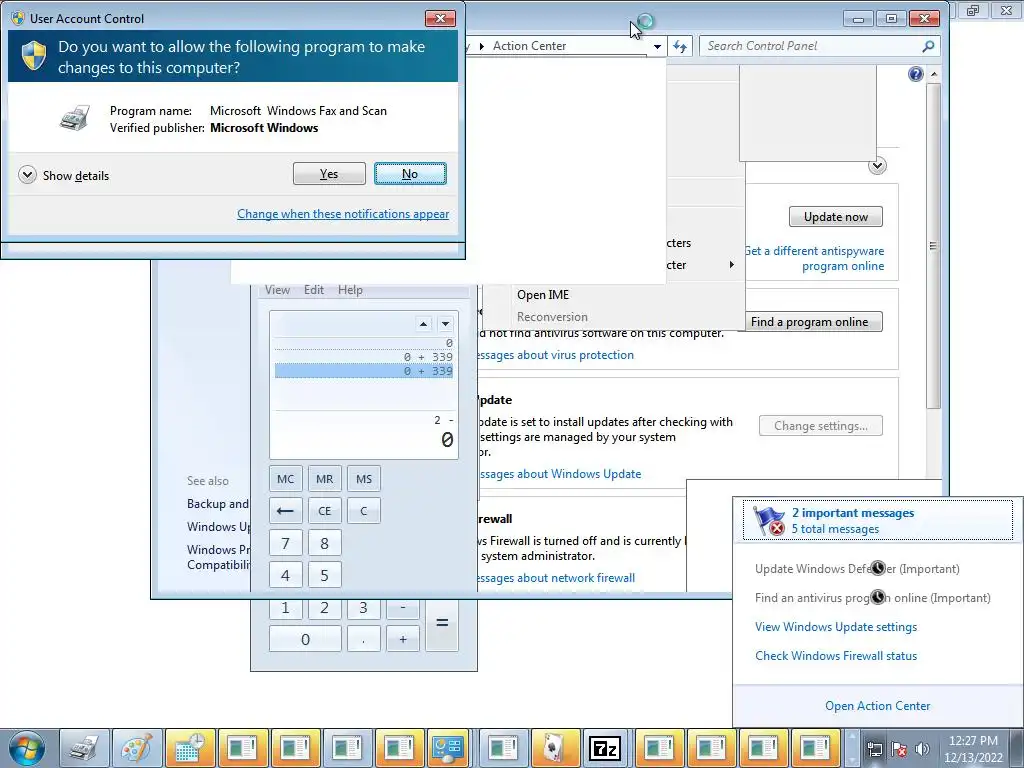
Task: Click the Action Center vertical scrollbar thumb
Action: (934, 246)
